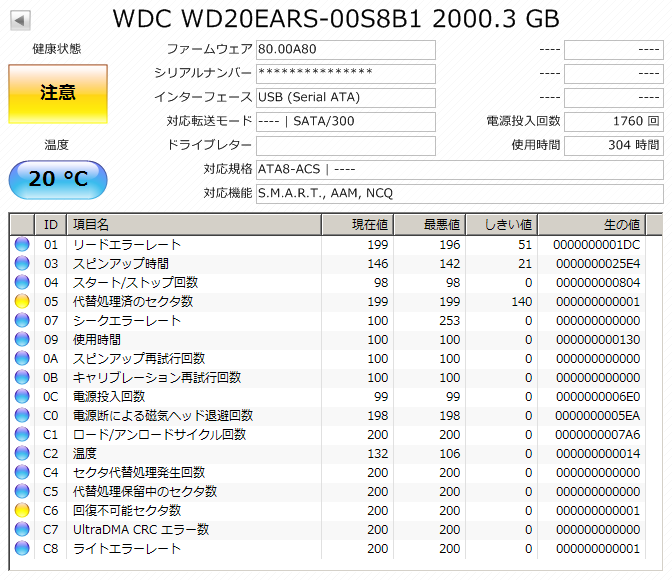Viewport: 672px width, 580px height.
Task: Click the ファームウェア field showing 80.00A80
Action: point(346,50)
